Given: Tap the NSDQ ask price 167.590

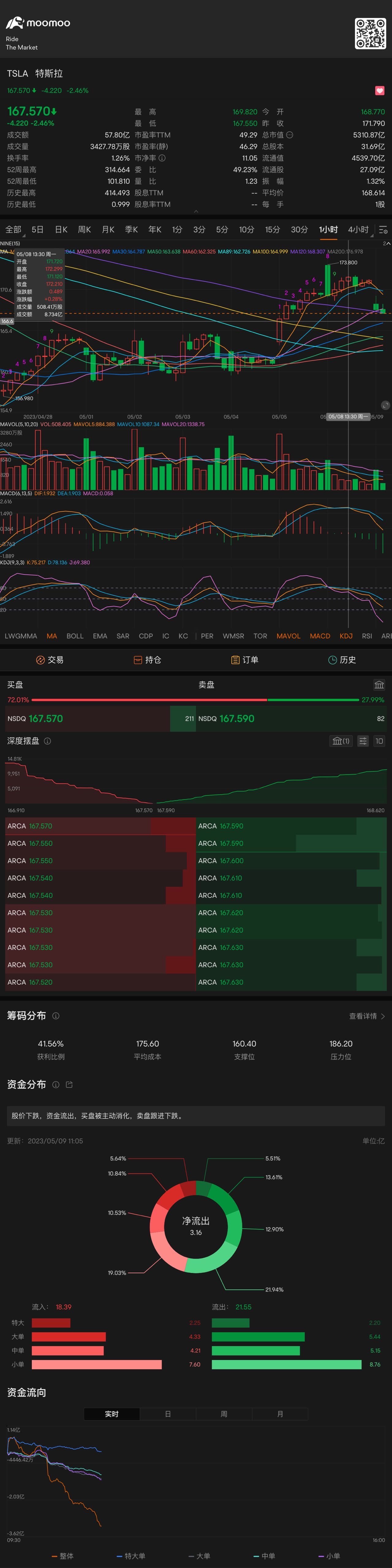Looking at the screenshot, I should point(237,719).
